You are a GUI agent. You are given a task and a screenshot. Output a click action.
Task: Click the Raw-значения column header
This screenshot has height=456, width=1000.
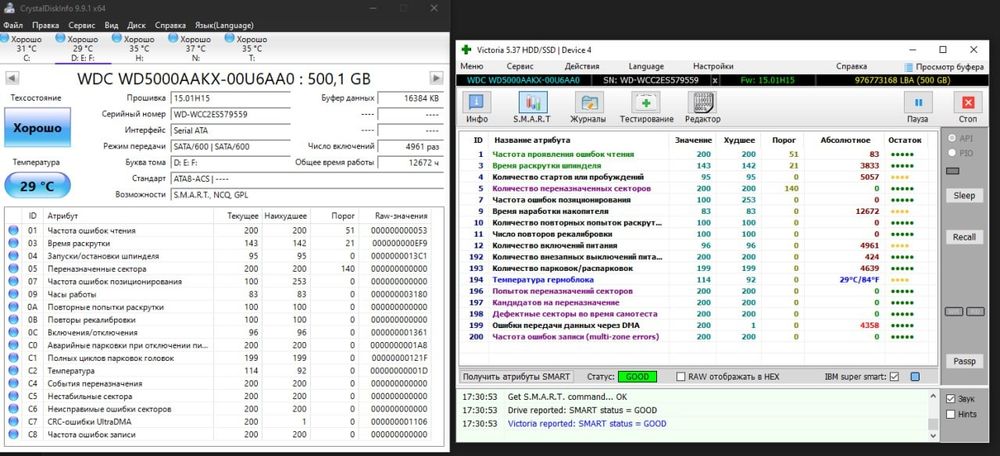(x=393, y=216)
